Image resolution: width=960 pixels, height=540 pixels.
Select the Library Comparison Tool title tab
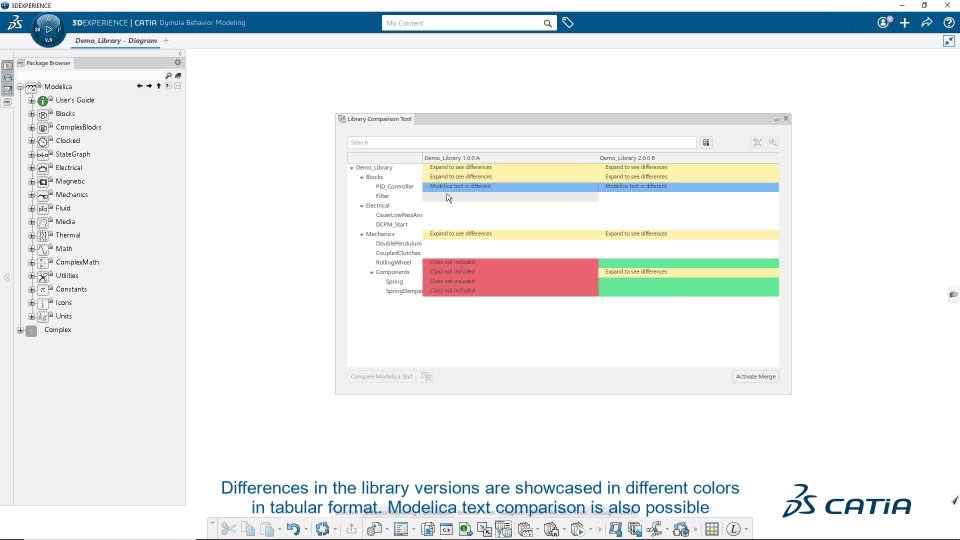pyautogui.click(x=375, y=119)
